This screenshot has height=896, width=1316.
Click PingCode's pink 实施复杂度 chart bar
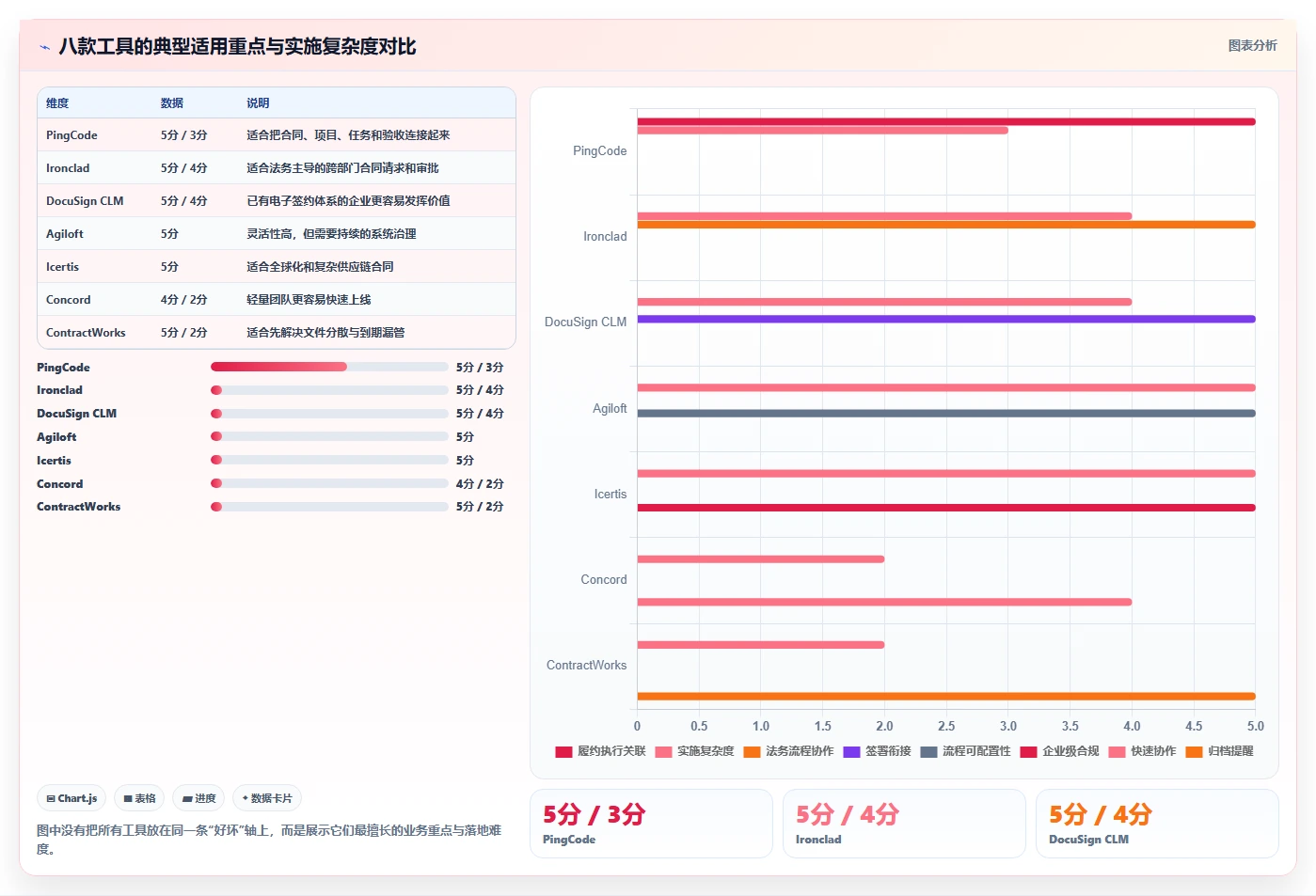click(x=822, y=131)
